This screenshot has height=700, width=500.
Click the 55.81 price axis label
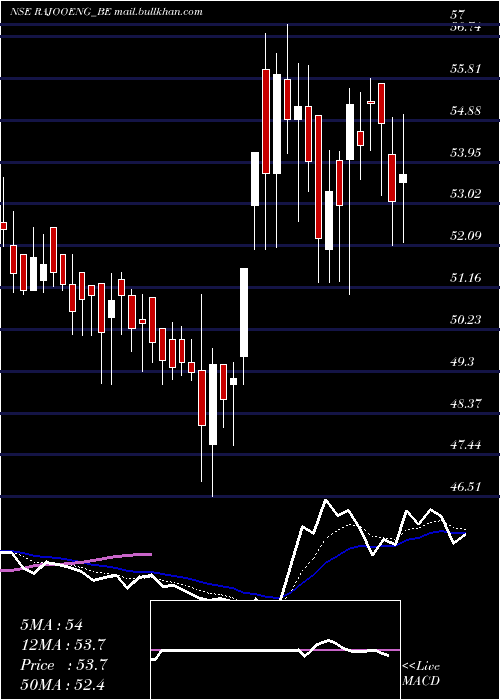click(465, 69)
